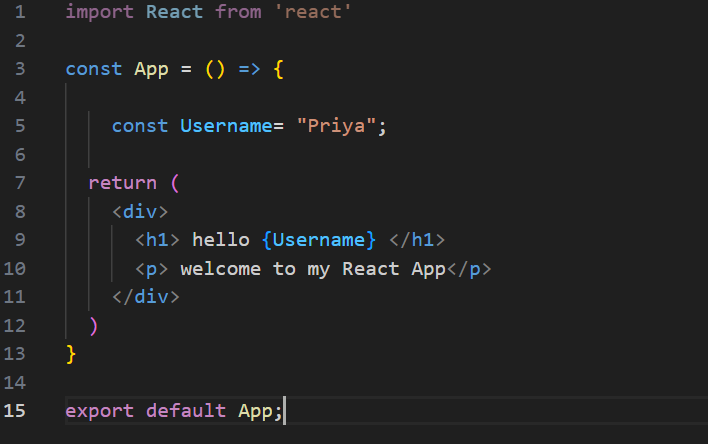708x444 pixels.
Task: Click 'React' word in the paragraph text
Action: (371, 269)
